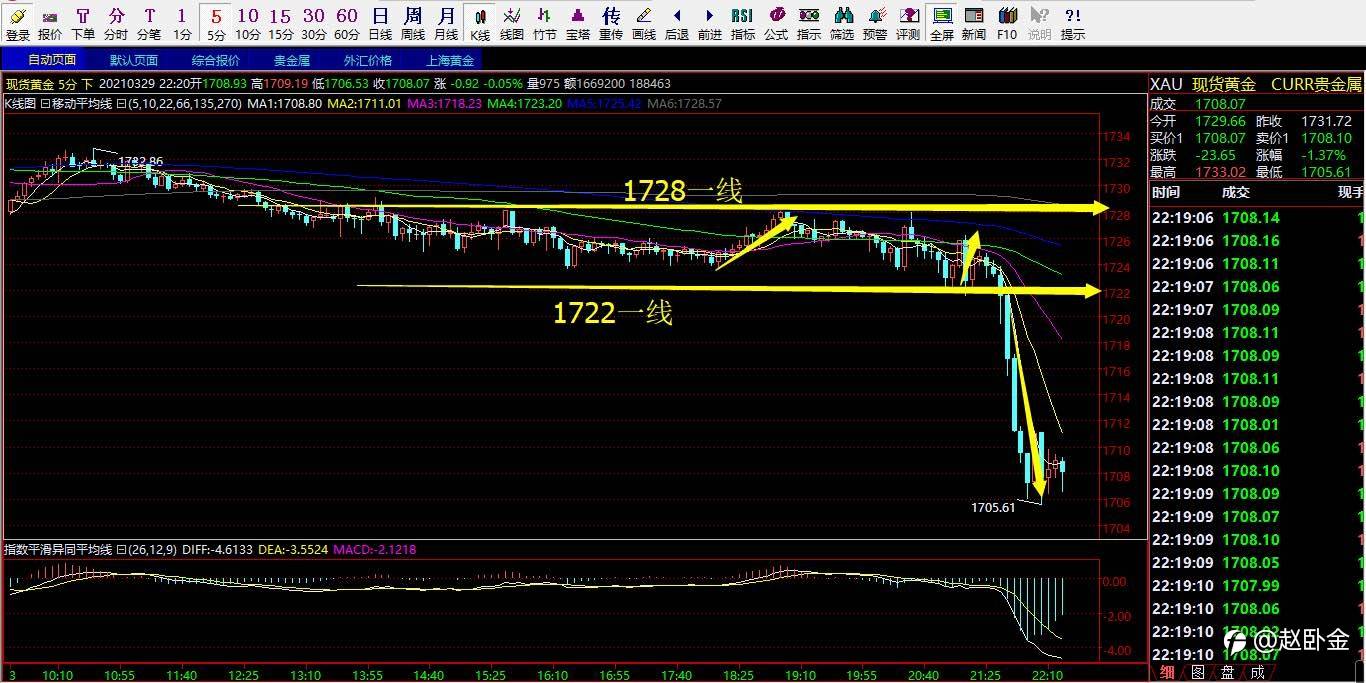1366x683 pixels.
Task: Switch to 月线 monthly chart
Action: pyautogui.click(x=446, y=22)
